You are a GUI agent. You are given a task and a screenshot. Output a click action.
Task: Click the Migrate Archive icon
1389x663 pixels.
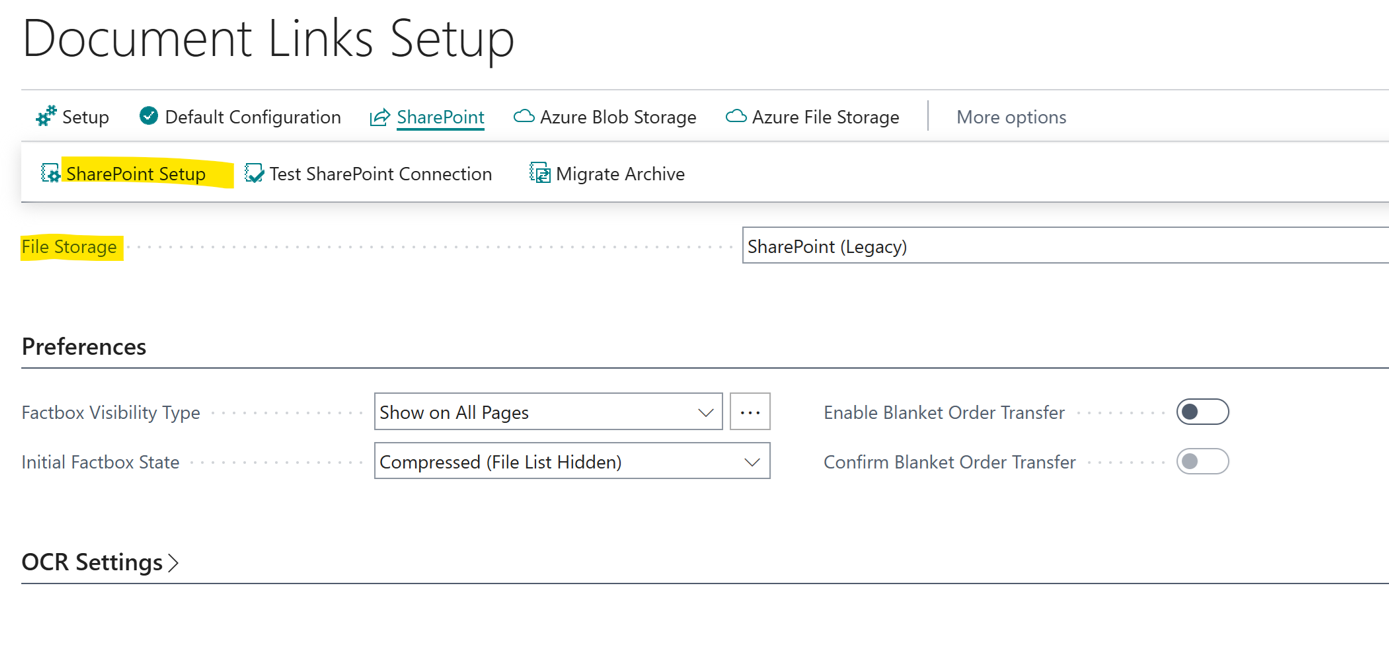pos(540,174)
